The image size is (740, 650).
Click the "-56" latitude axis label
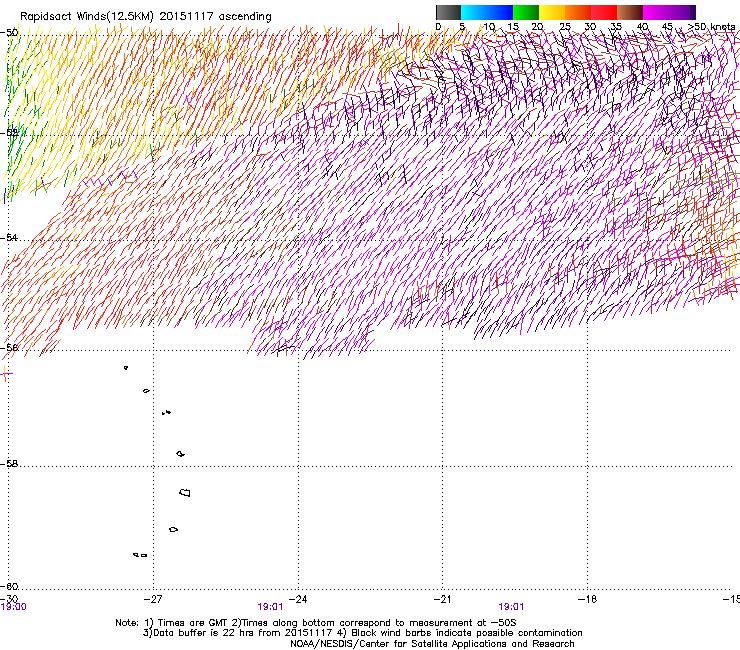point(9,347)
